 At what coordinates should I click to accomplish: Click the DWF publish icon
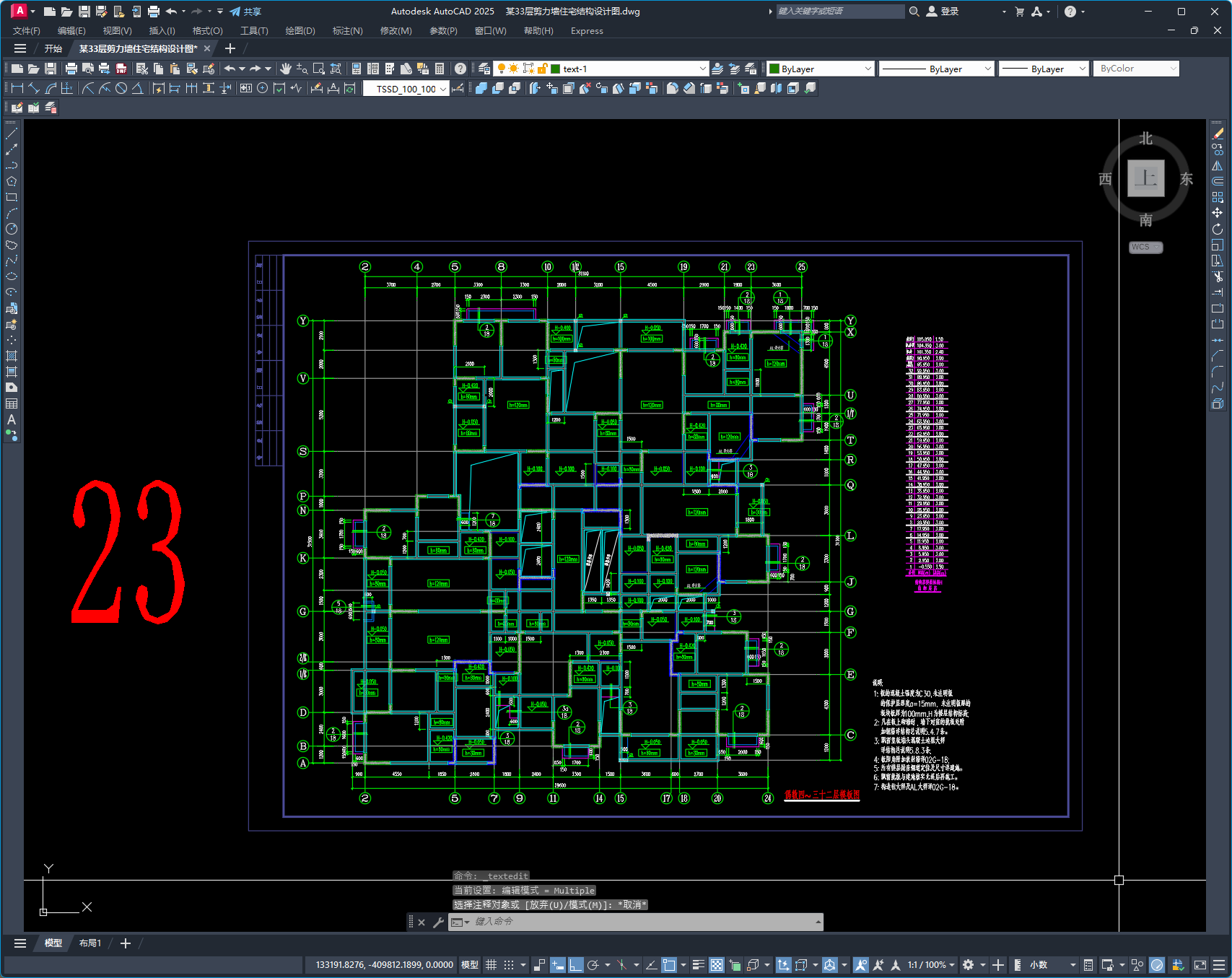click(121, 69)
